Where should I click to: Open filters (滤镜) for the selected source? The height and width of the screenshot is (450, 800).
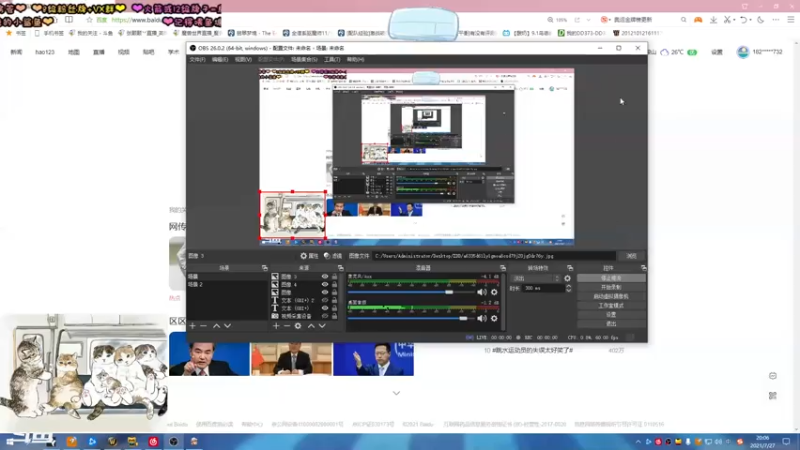pyautogui.click(x=333, y=256)
